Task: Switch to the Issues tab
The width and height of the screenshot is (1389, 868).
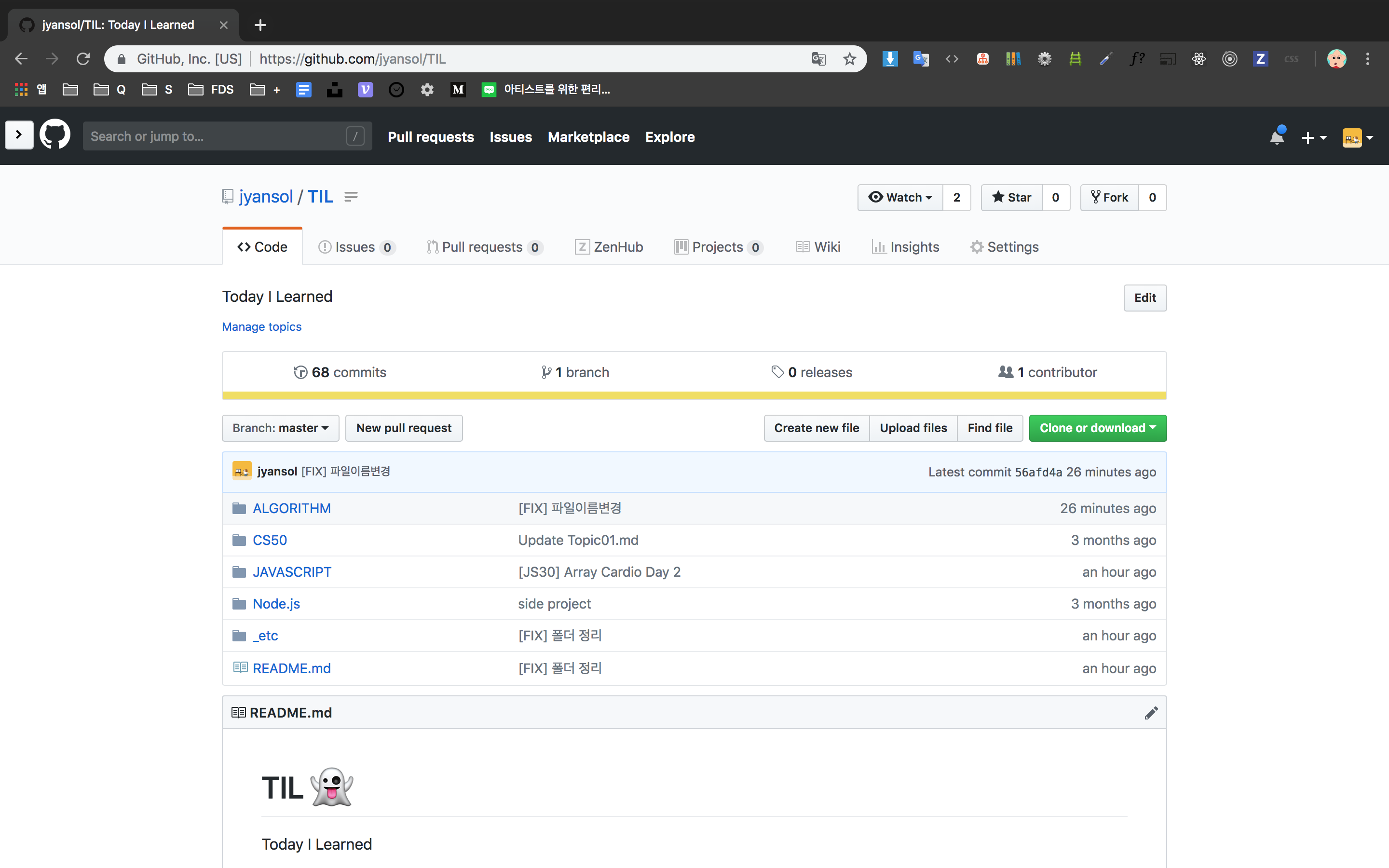Action: 356,247
